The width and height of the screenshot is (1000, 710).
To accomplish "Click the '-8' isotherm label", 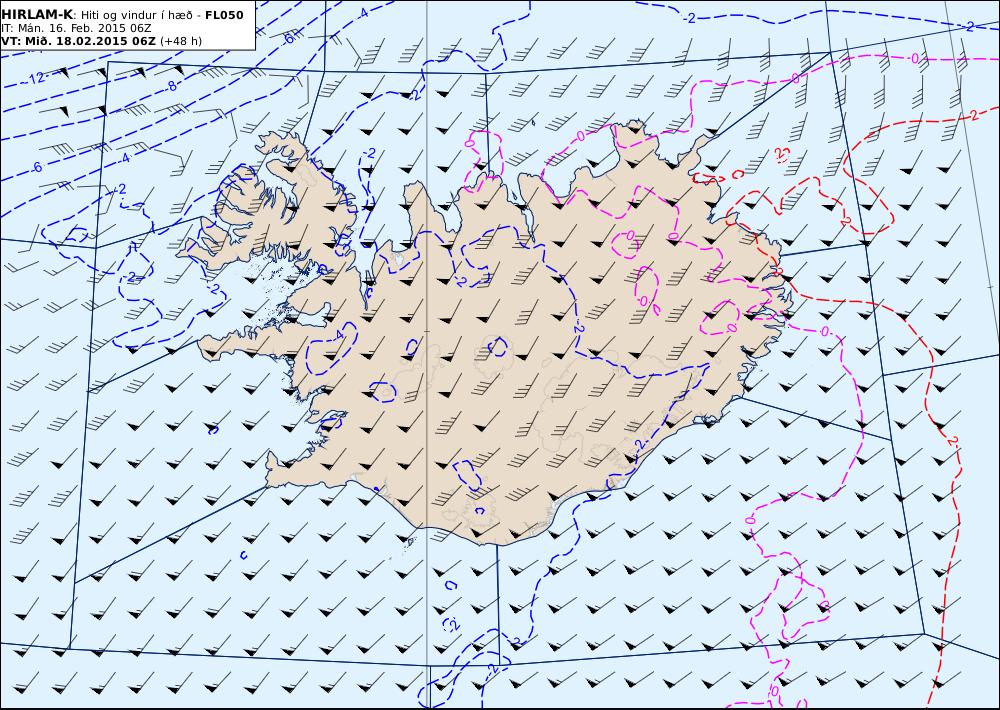I will point(171,86).
